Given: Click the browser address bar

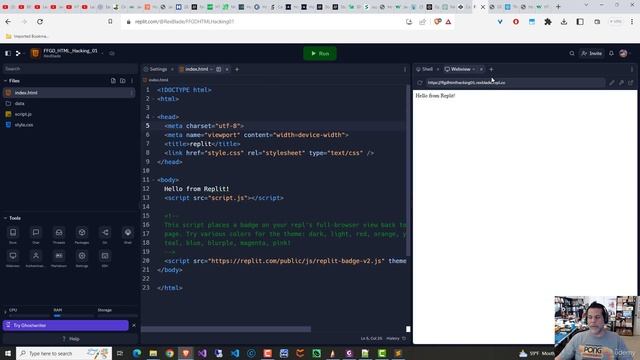Looking at the screenshot, I should coord(261,22).
